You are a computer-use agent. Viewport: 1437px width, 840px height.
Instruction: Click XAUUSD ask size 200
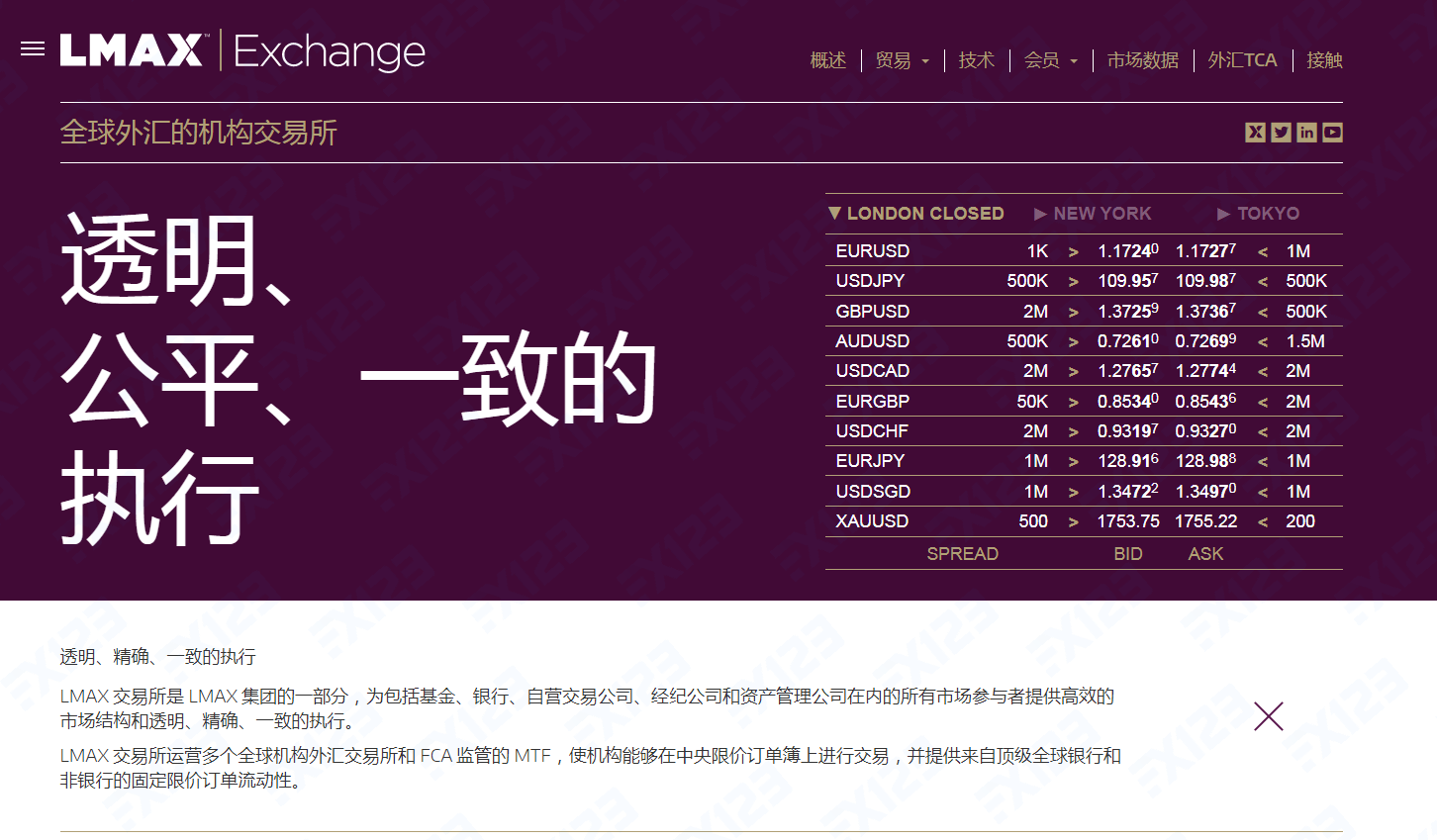coord(1300,521)
